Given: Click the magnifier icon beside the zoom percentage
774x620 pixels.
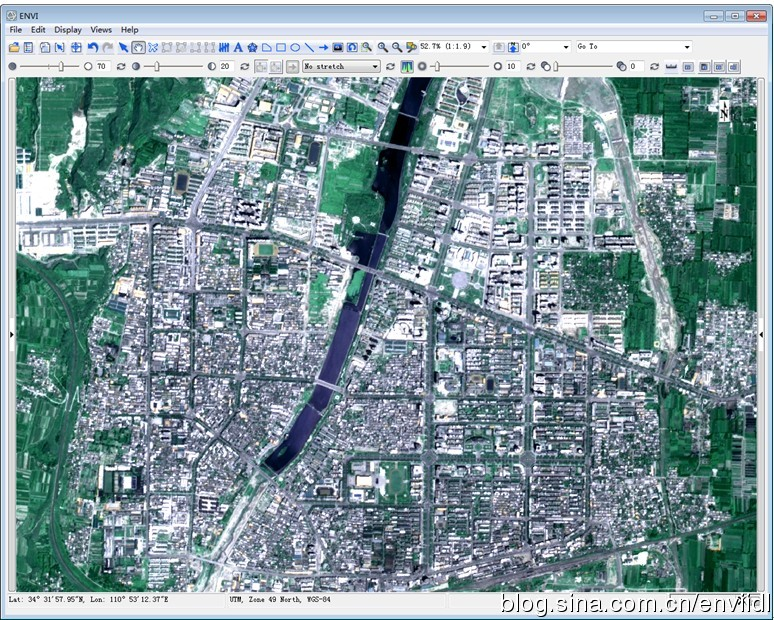Looking at the screenshot, I should click(411, 47).
